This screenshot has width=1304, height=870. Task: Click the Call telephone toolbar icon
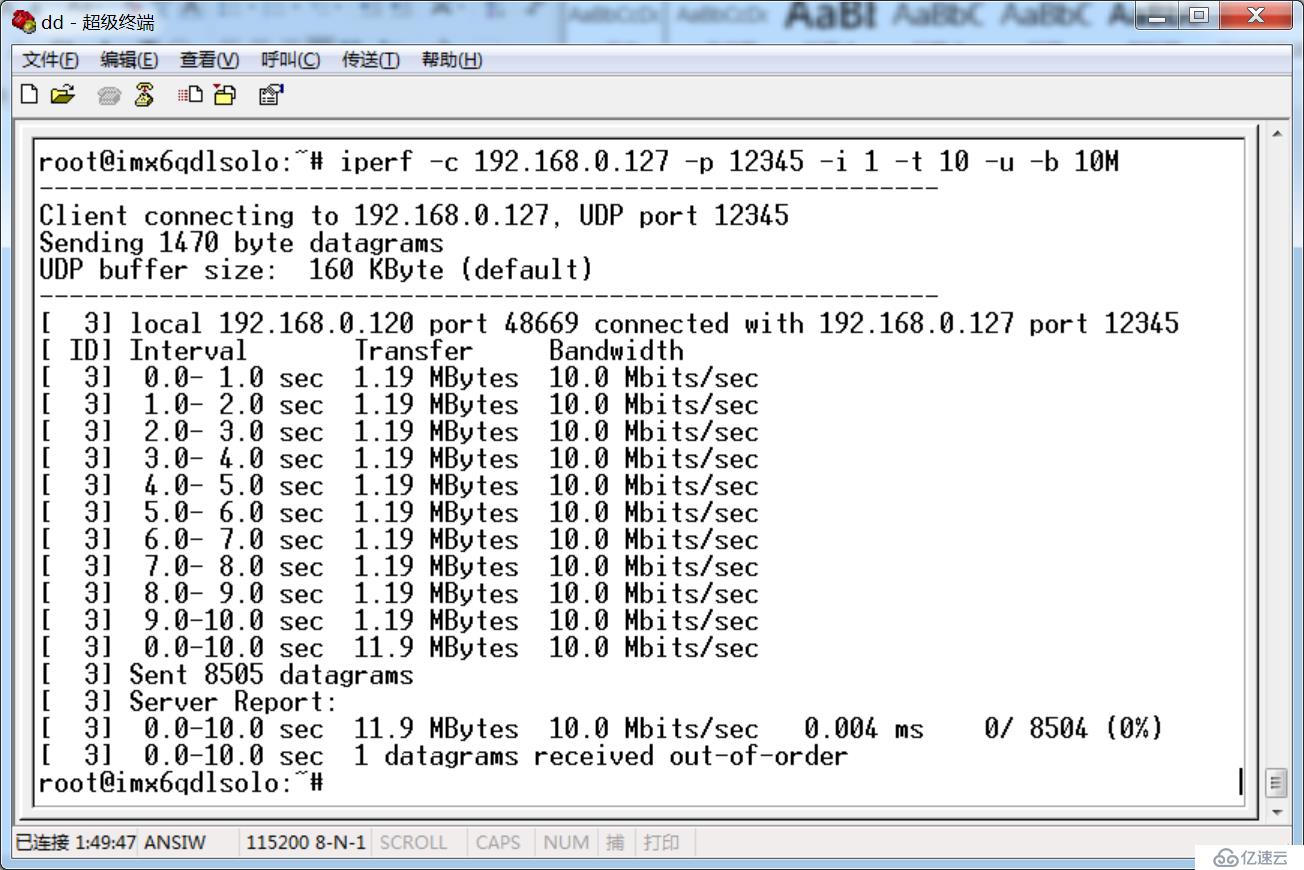tap(110, 95)
